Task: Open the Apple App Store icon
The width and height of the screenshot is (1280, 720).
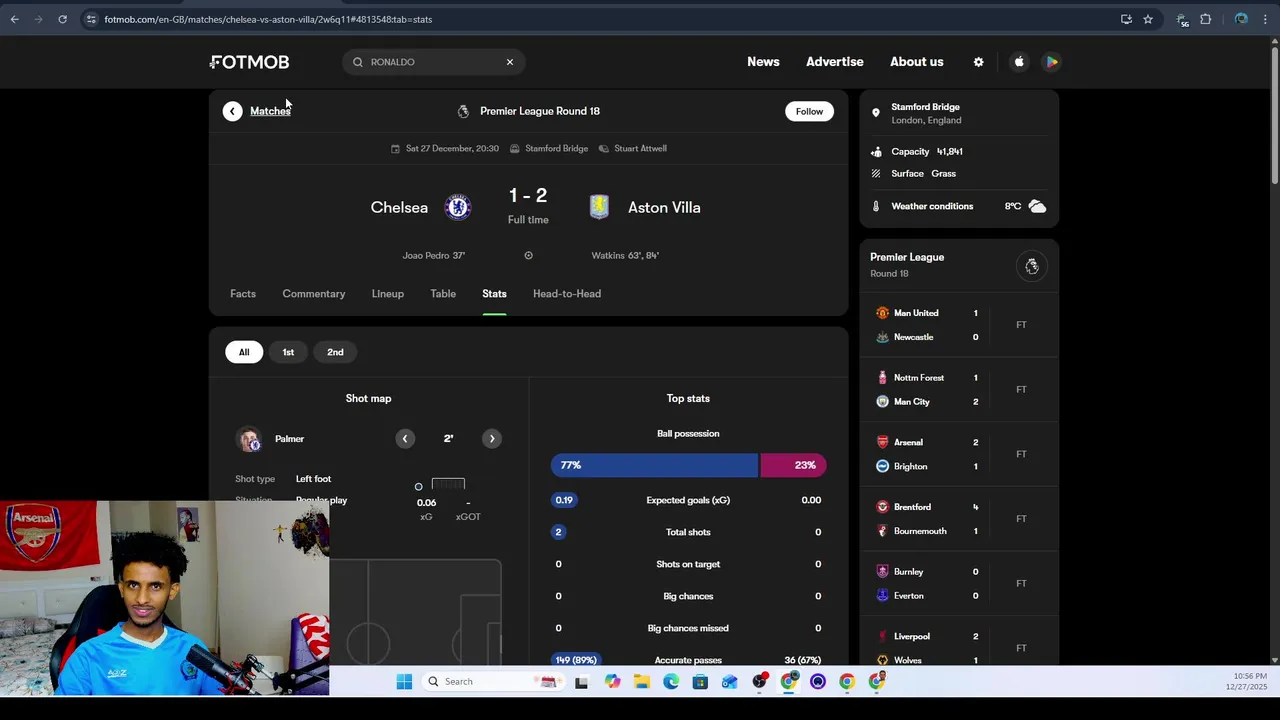Action: click(x=1019, y=62)
